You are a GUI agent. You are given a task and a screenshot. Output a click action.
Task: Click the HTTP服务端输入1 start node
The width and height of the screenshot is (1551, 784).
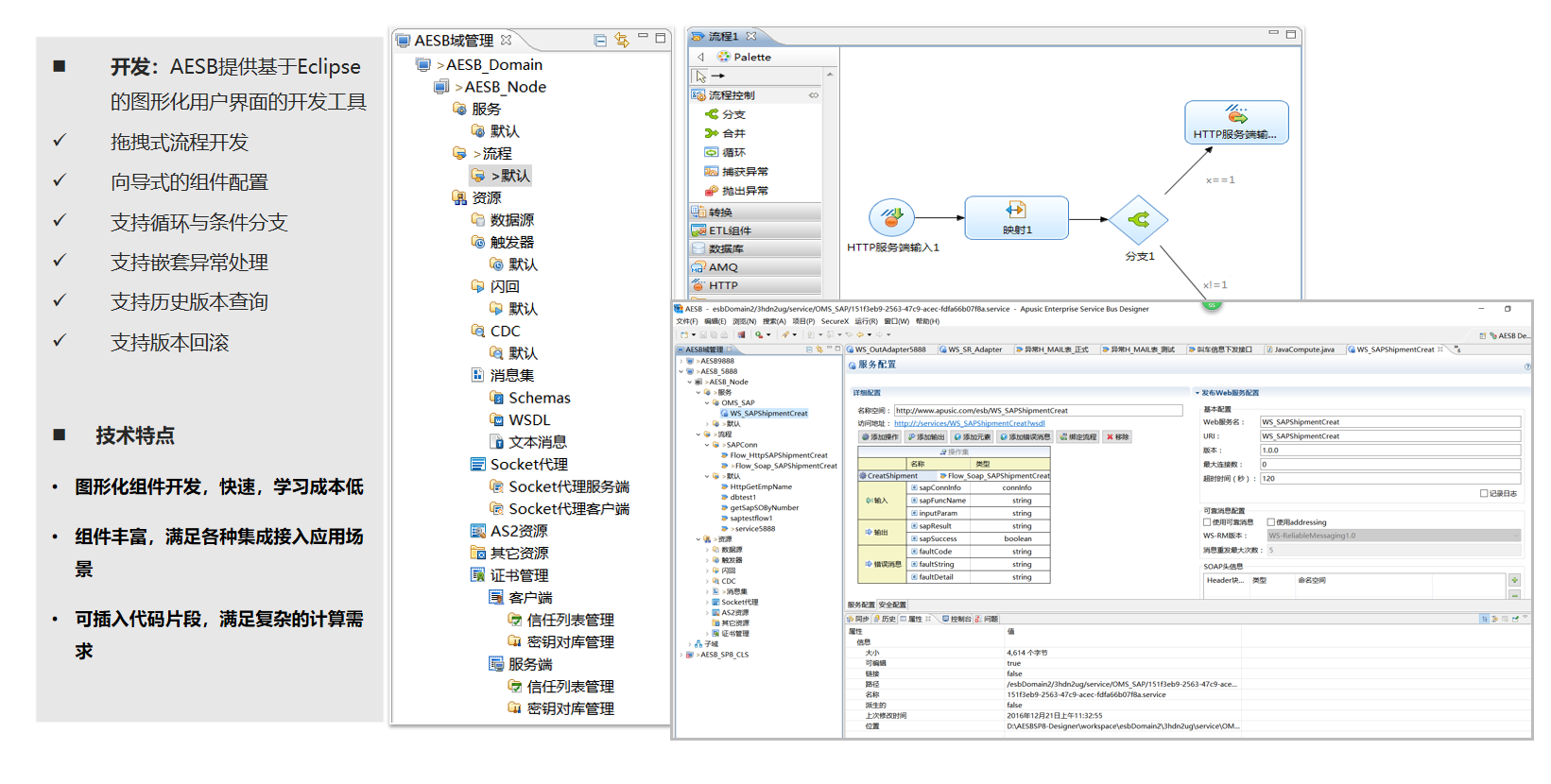coord(891,218)
